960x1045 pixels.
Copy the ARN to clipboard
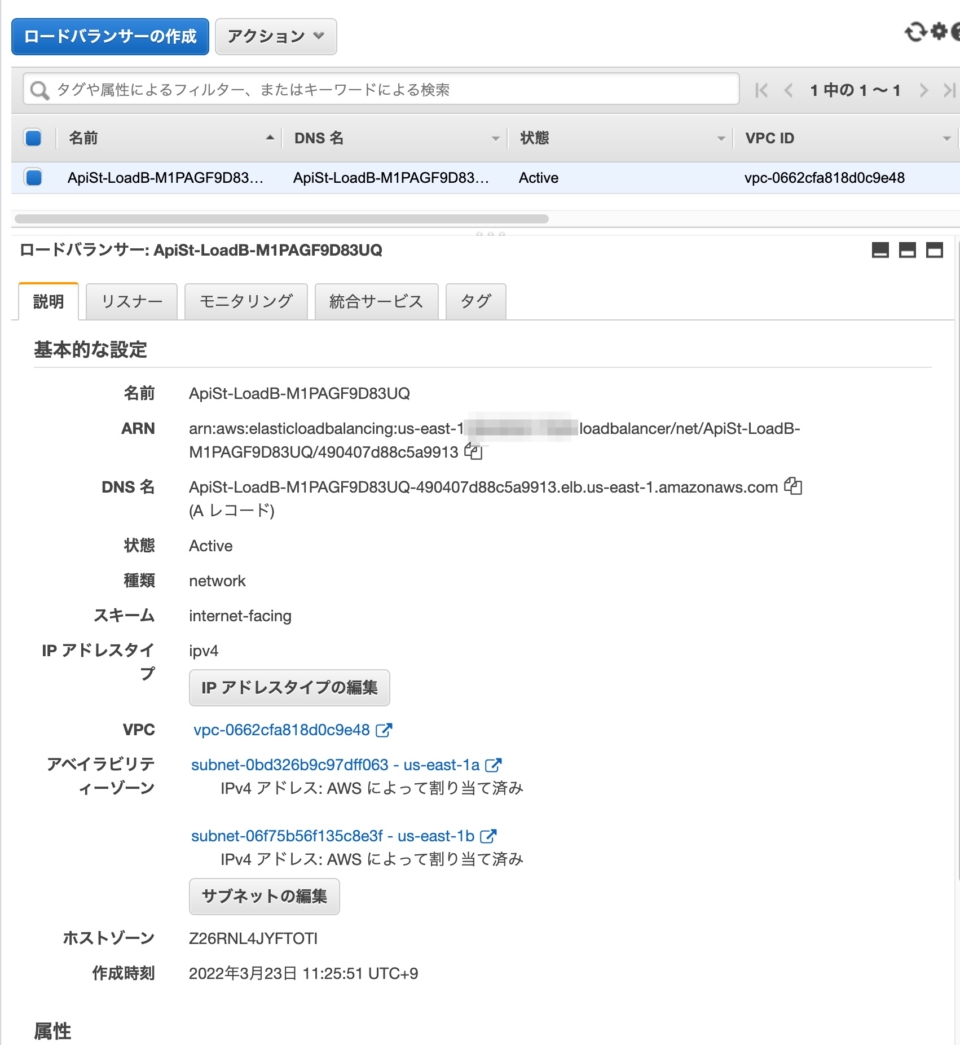click(x=471, y=452)
